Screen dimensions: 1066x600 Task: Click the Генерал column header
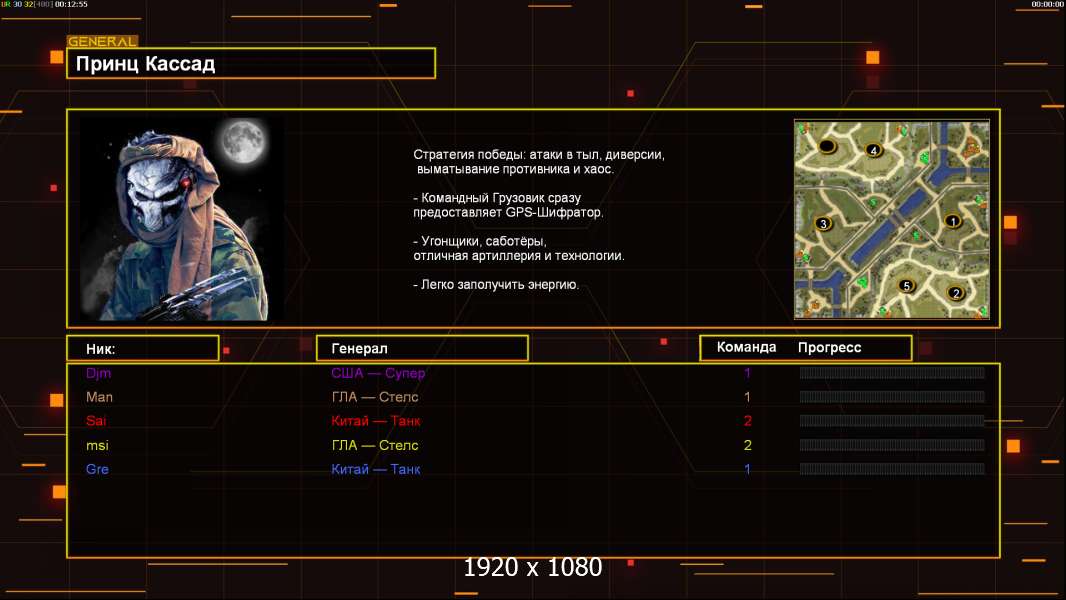click(422, 348)
